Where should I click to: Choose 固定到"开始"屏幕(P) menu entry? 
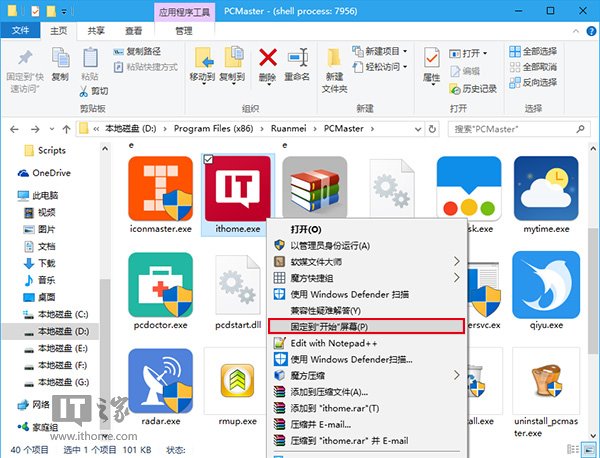point(367,326)
